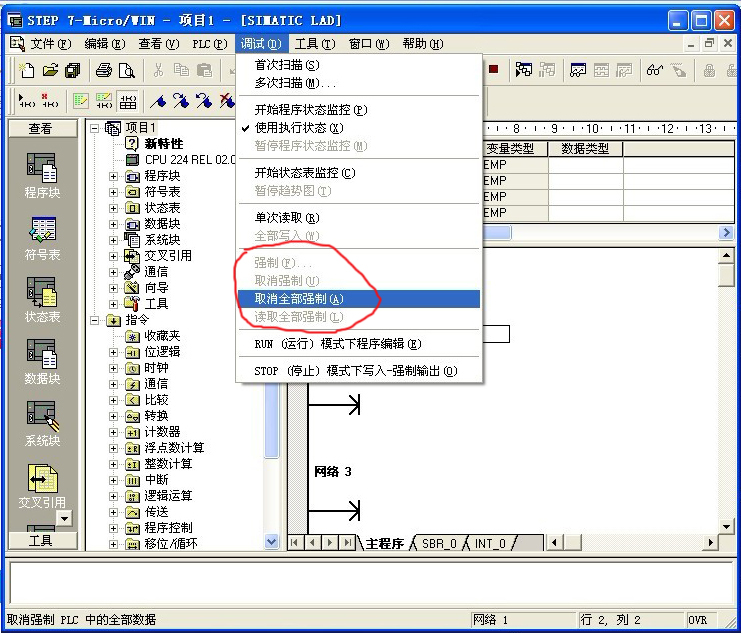741x633 pixels.
Task: Open 系统块 in the left view bar
Action: pos(42,424)
